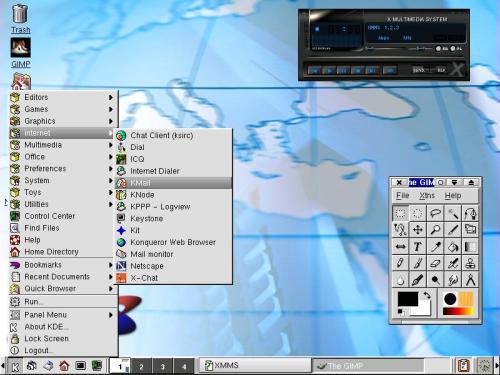Screen dimensions: 500x375
Task: Expand the Graphics submenu
Action: [x=63, y=121]
